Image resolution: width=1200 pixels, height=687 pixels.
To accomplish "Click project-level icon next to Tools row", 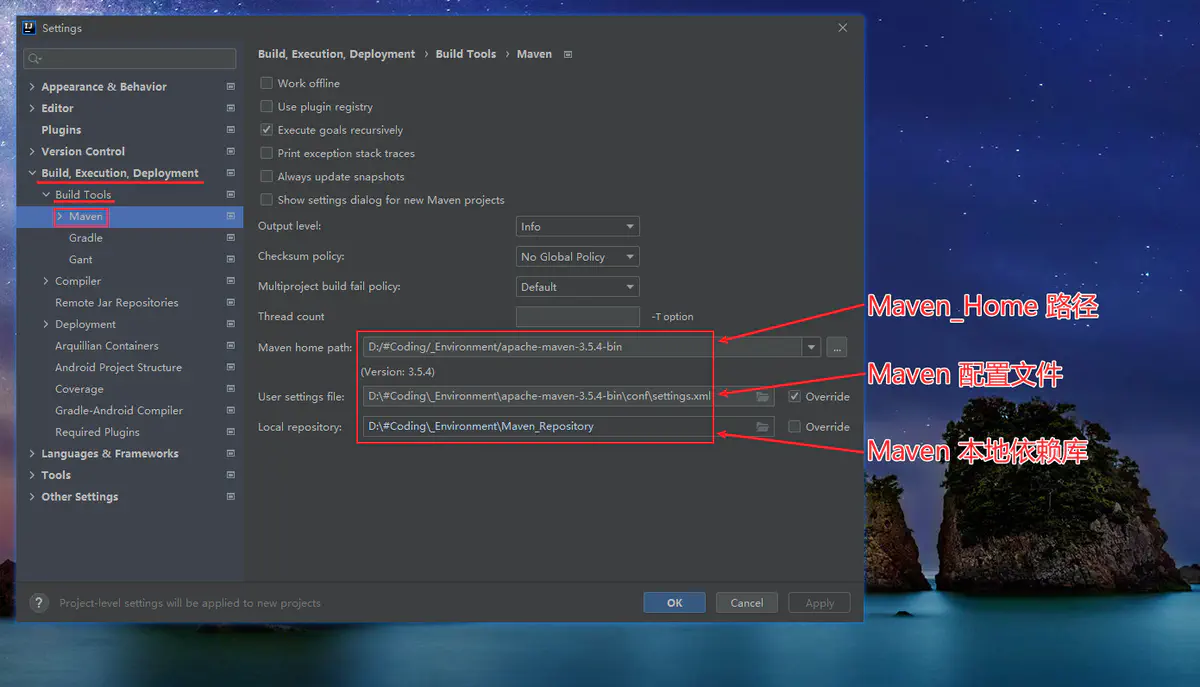I will pos(231,475).
